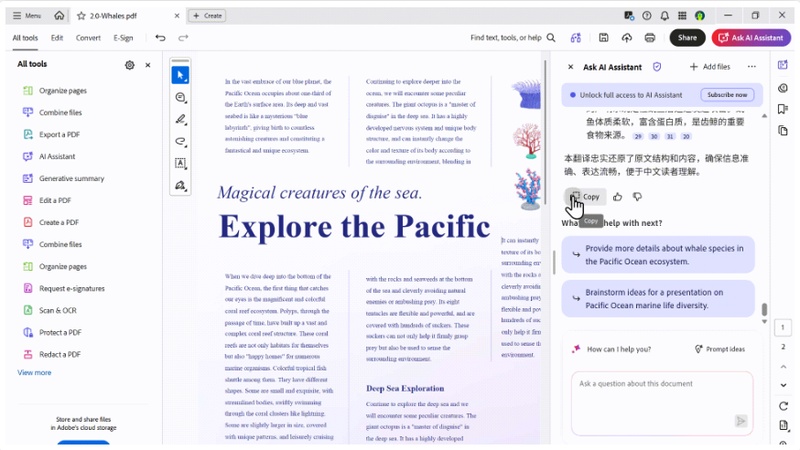Close the All tools panel
The image size is (800, 450).
click(148, 65)
